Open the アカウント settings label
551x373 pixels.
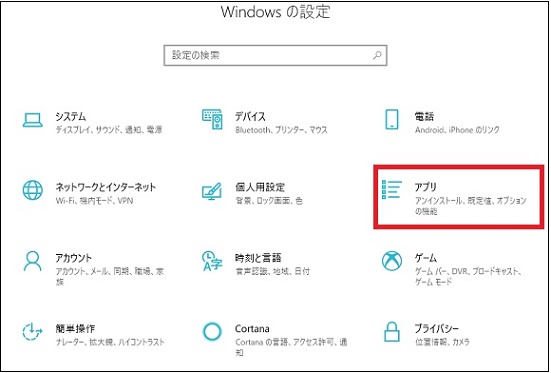73,258
